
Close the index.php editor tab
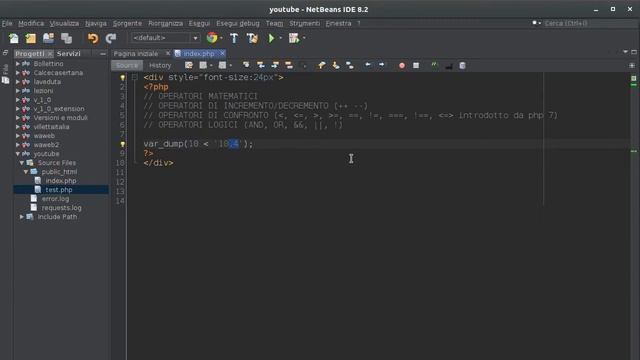pyautogui.click(x=222, y=53)
